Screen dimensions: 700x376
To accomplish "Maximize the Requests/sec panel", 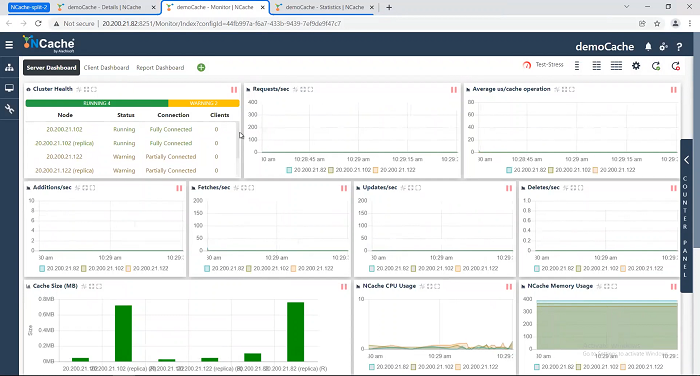I will [310, 89].
